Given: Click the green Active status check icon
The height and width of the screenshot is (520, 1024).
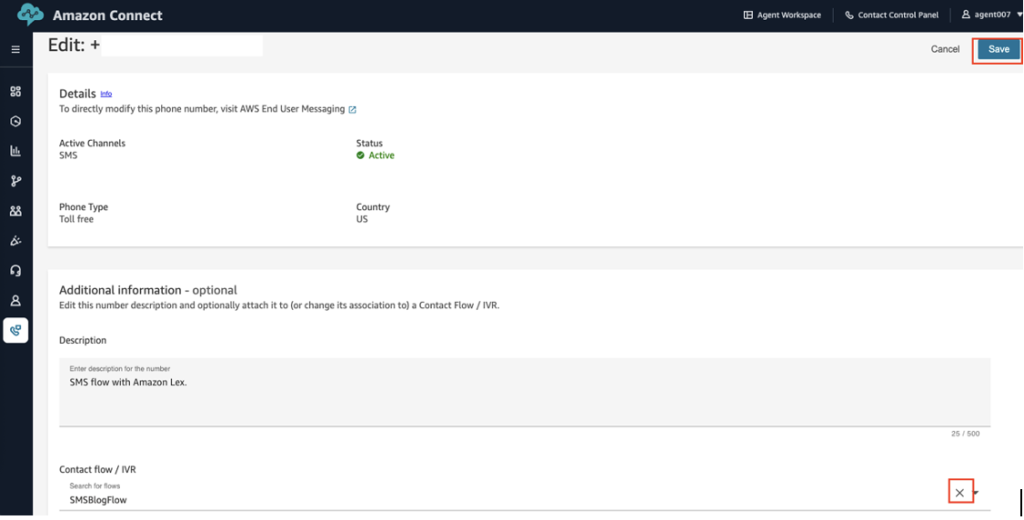Looking at the screenshot, I should [360, 155].
